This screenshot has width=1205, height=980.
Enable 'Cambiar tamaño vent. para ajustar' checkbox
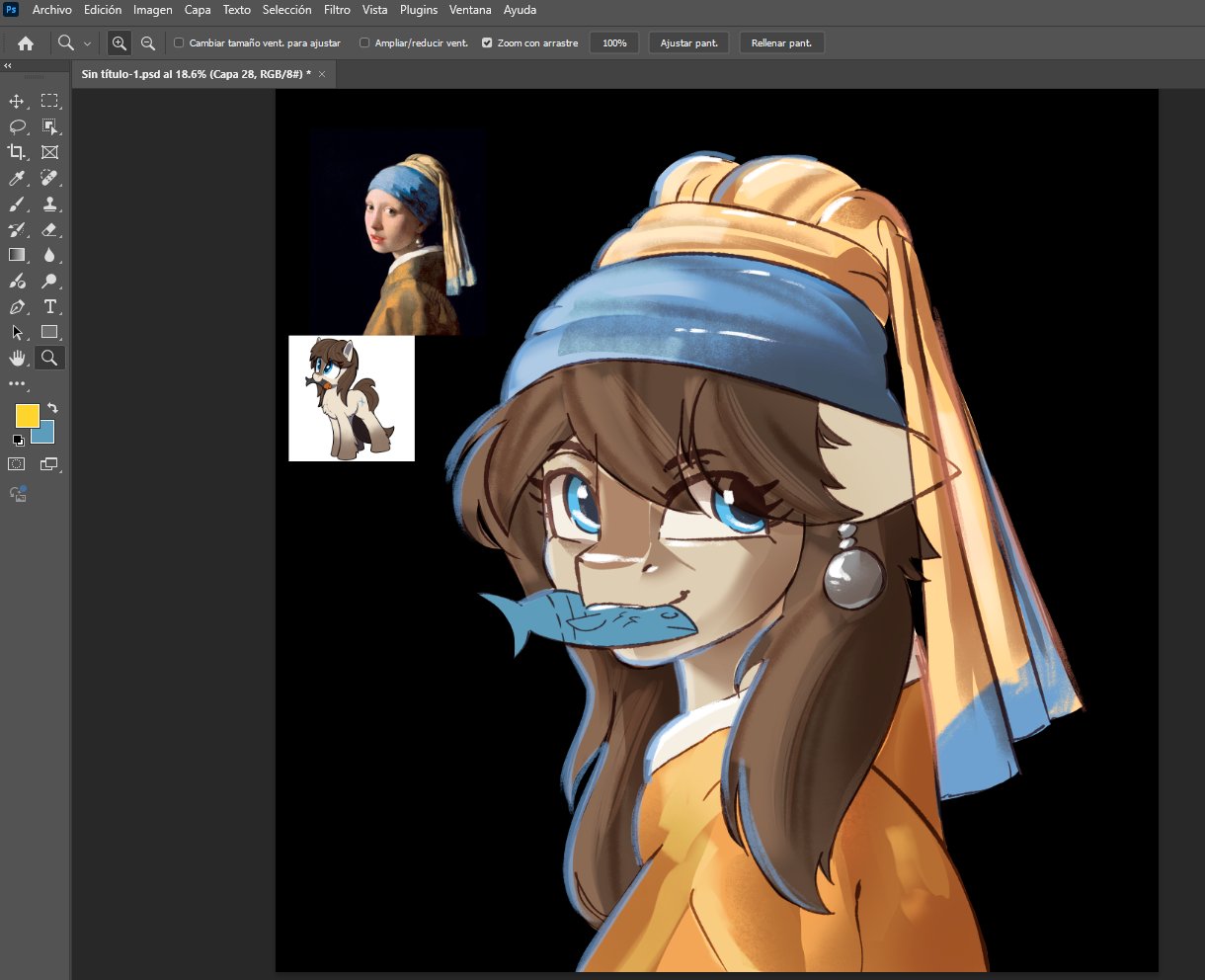pyautogui.click(x=179, y=43)
